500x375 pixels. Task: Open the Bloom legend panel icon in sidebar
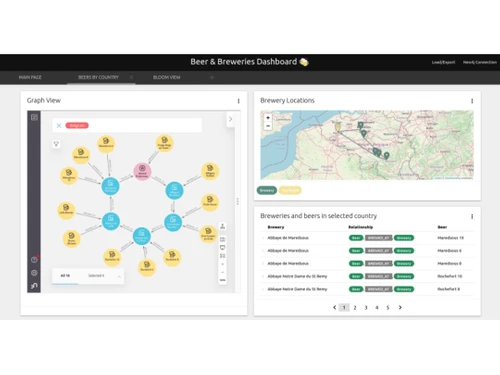34,117
